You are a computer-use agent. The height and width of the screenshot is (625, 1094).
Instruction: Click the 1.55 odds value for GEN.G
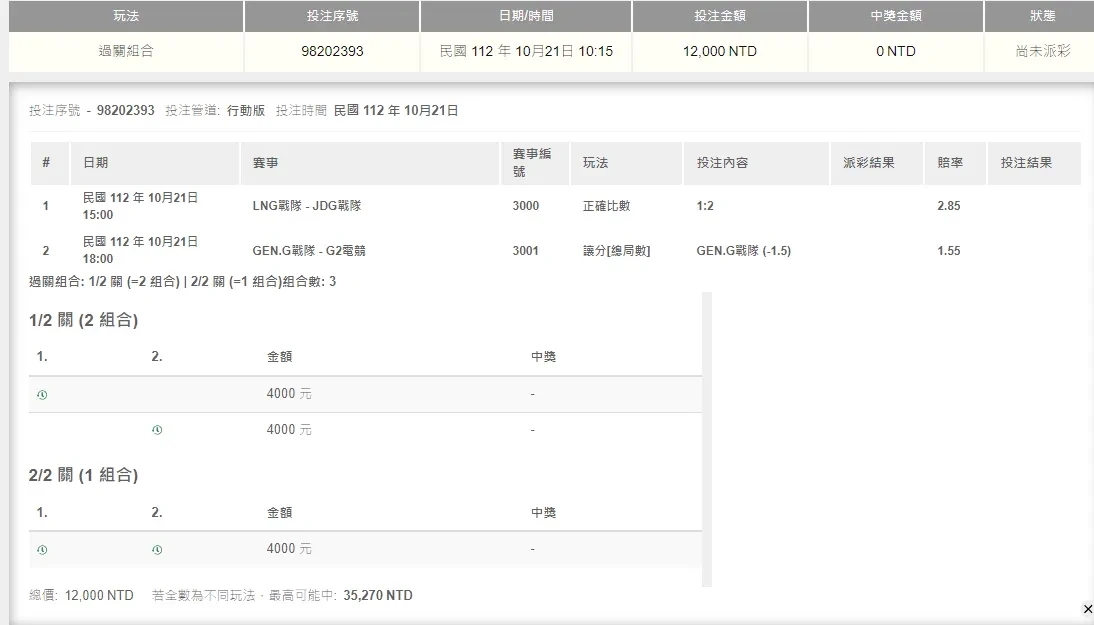coord(948,251)
